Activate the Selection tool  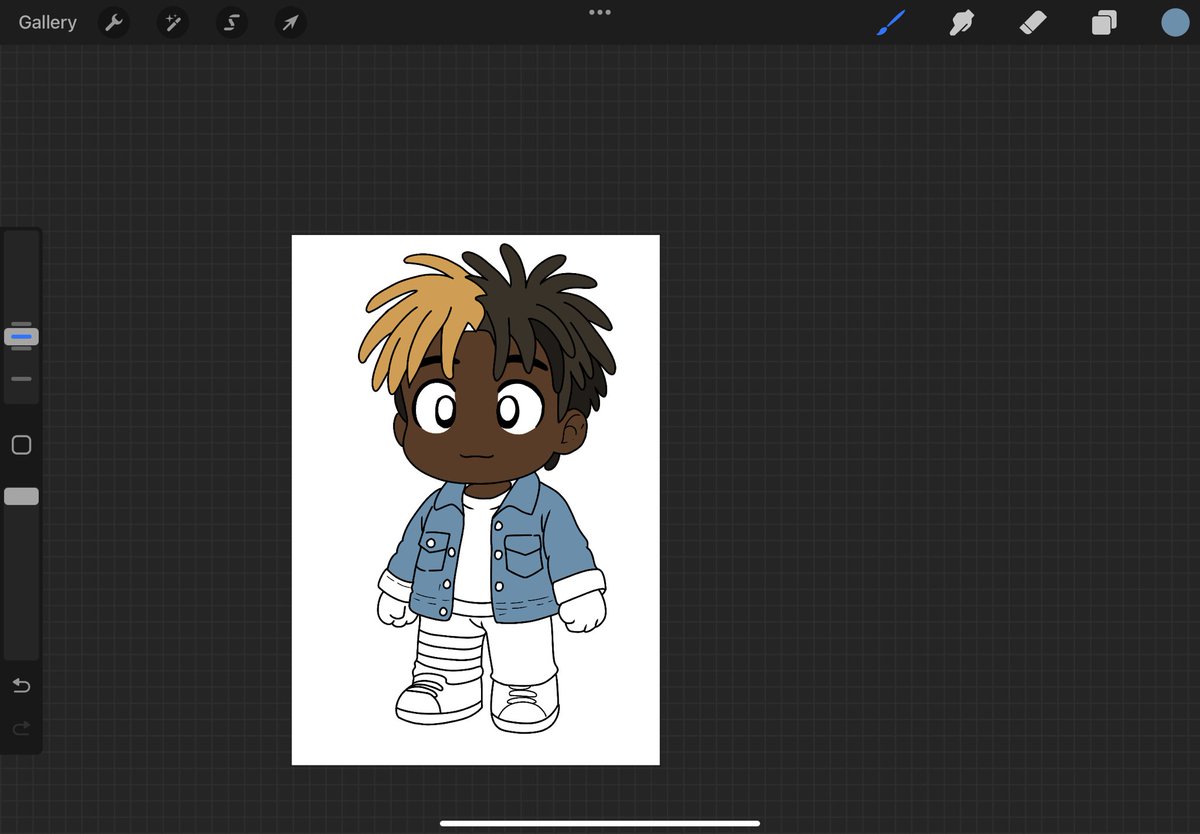tap(232, 22)
